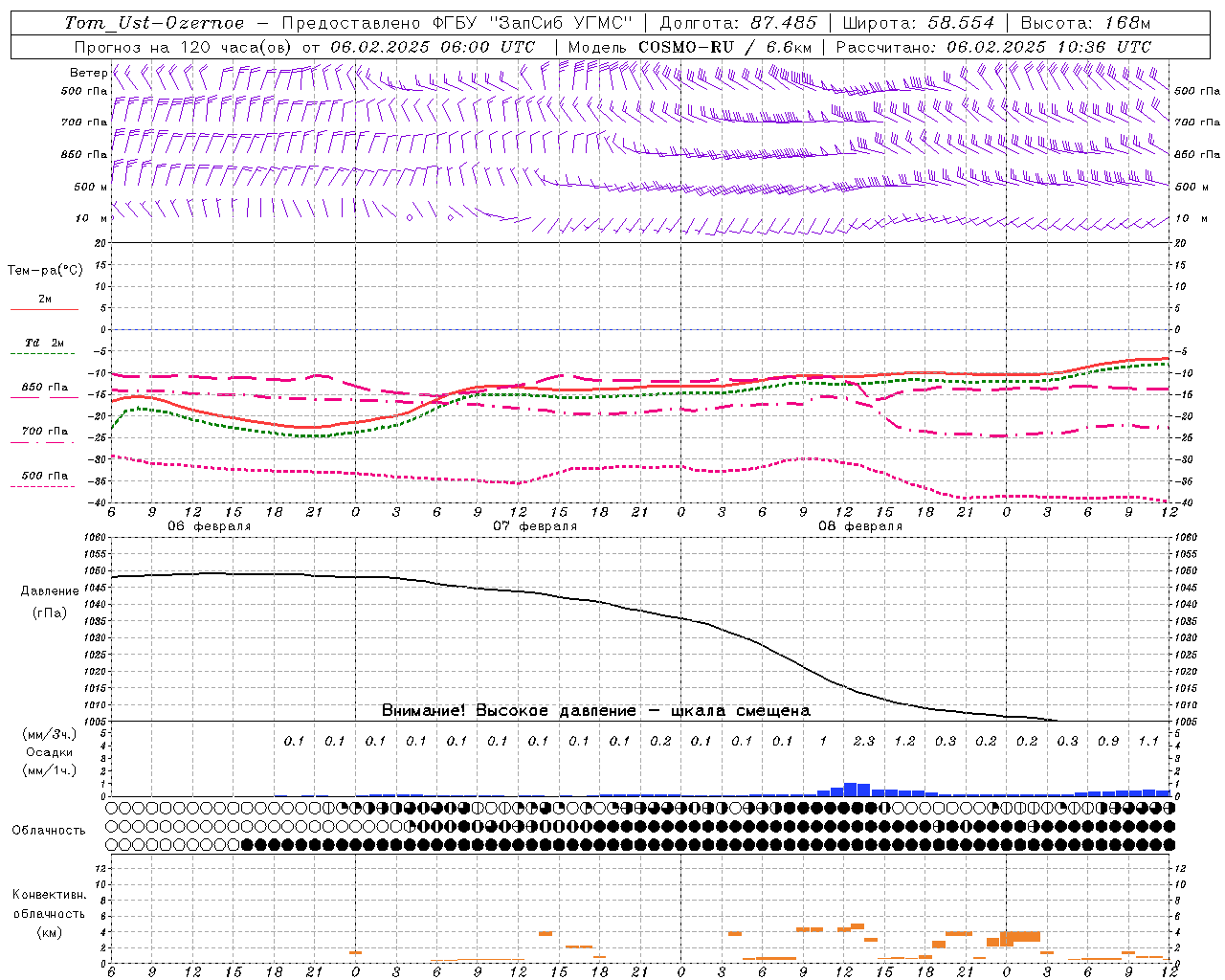Click the (гПа) pressure unit label

tap(50, 612)
